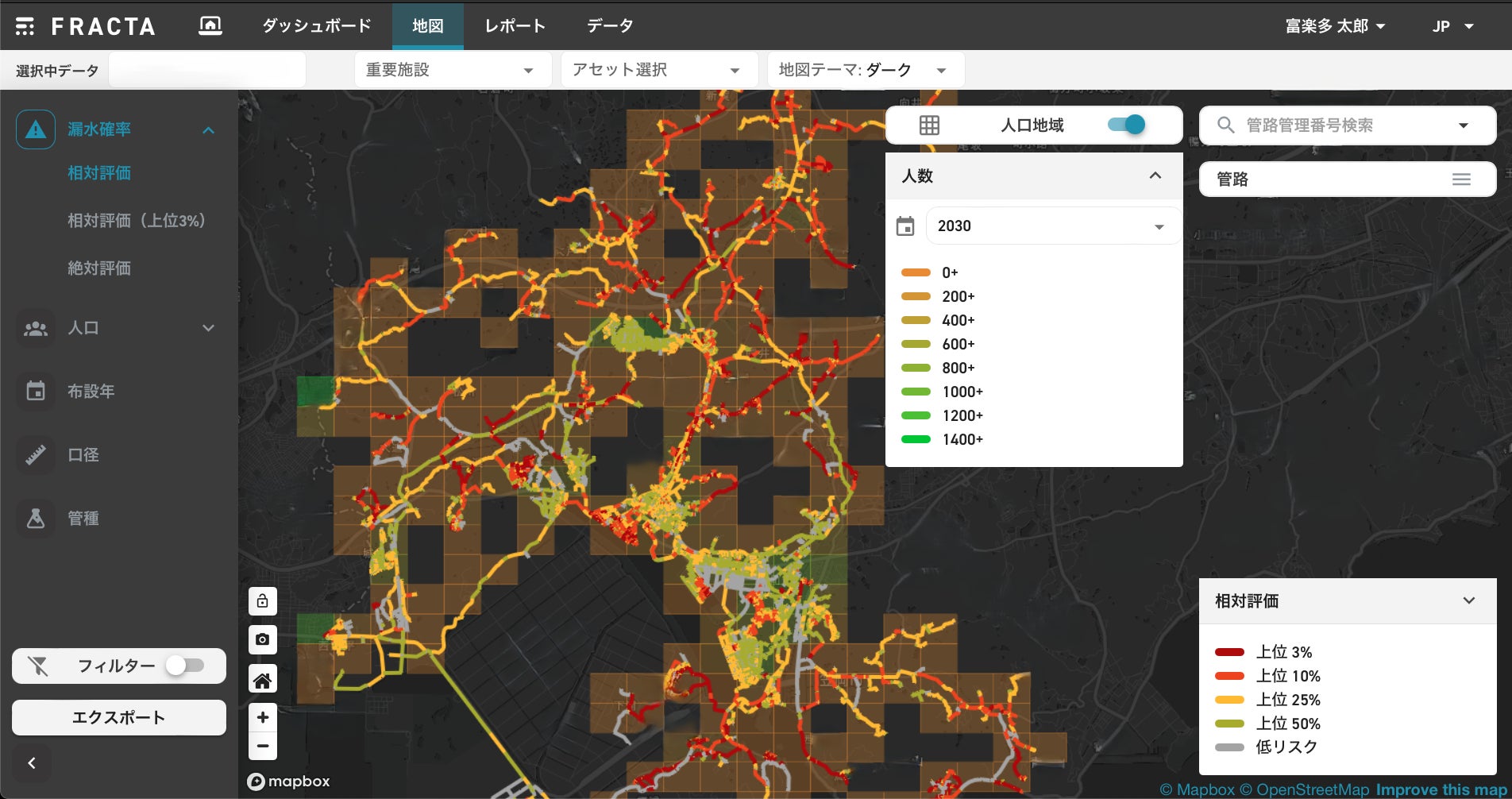This screenshot has width=1512, height=799.
Task: Open the Improve this map link
Action: tap(1441, 789)
